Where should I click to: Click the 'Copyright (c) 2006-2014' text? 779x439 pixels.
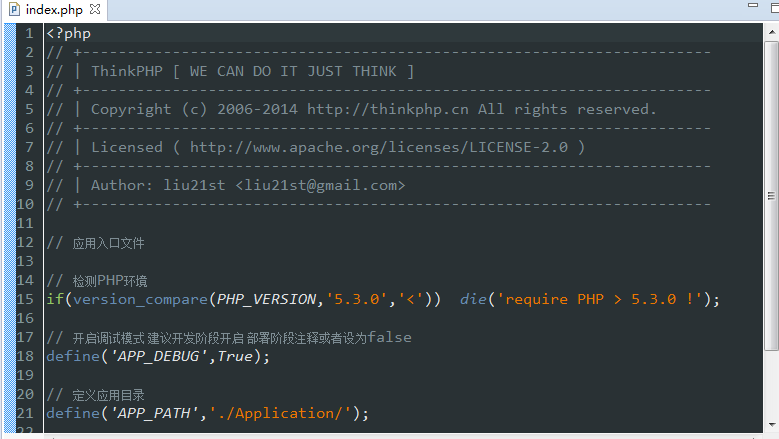[x=194, y=109]
